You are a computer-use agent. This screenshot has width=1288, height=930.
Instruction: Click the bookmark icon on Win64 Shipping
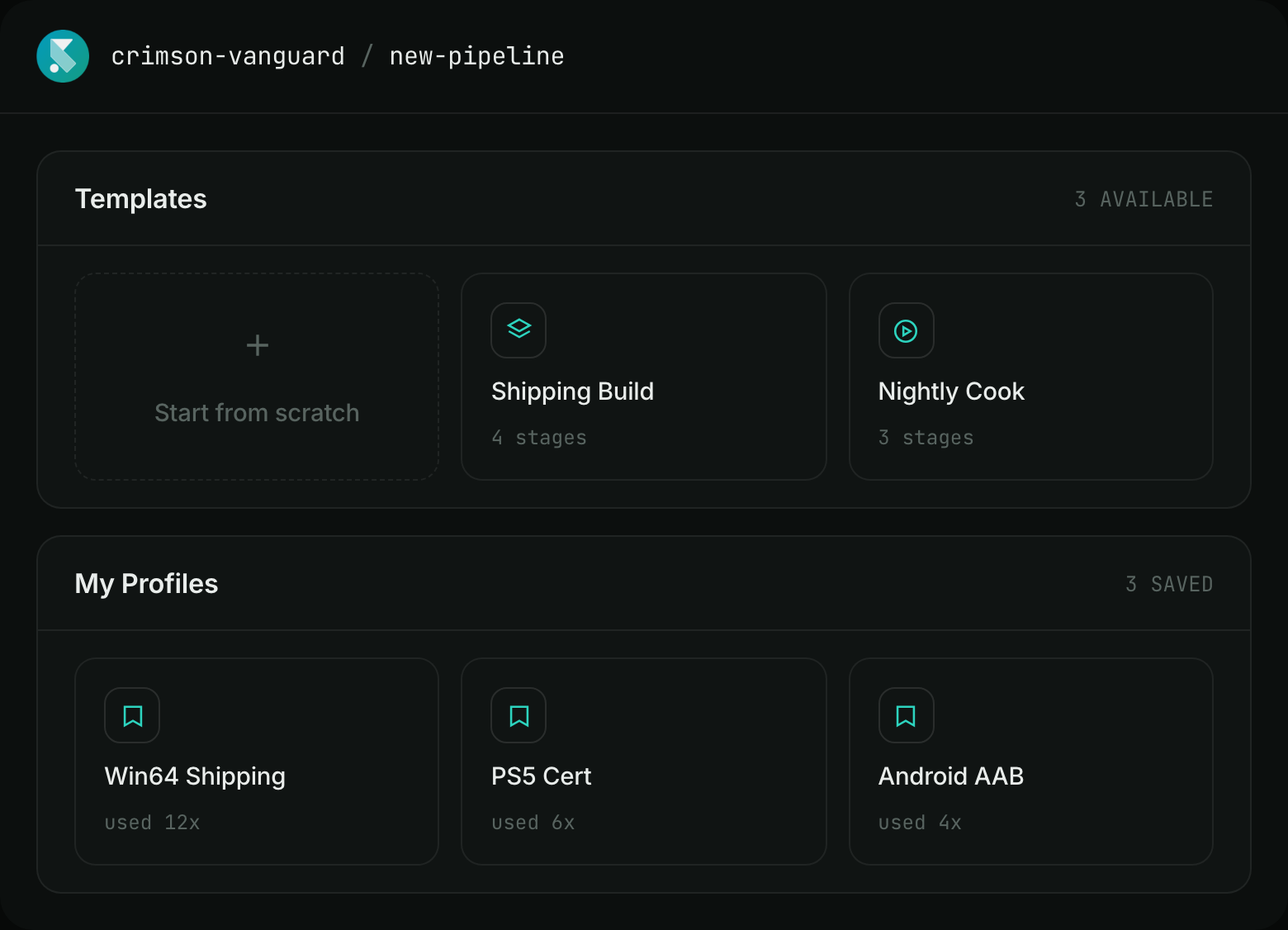[x=132, y=715]
